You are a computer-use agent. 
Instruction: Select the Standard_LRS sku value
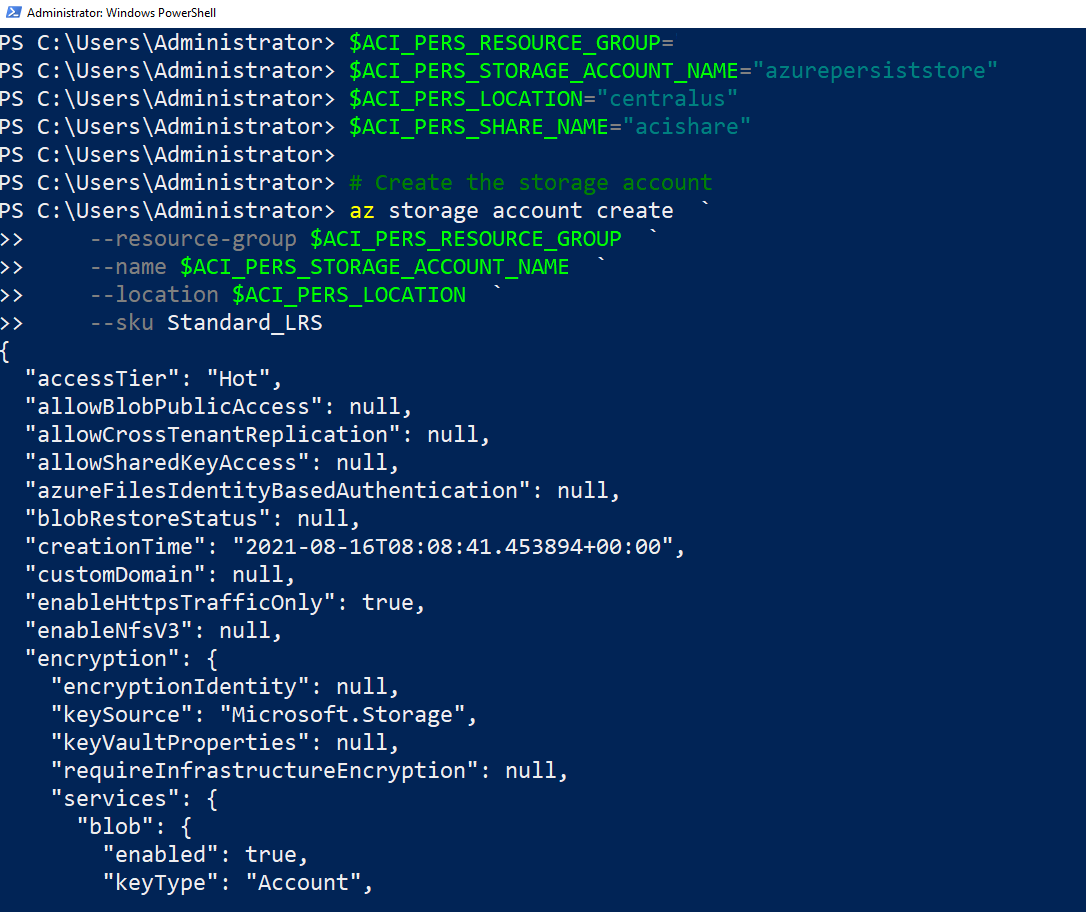click(x=245, y=323)
